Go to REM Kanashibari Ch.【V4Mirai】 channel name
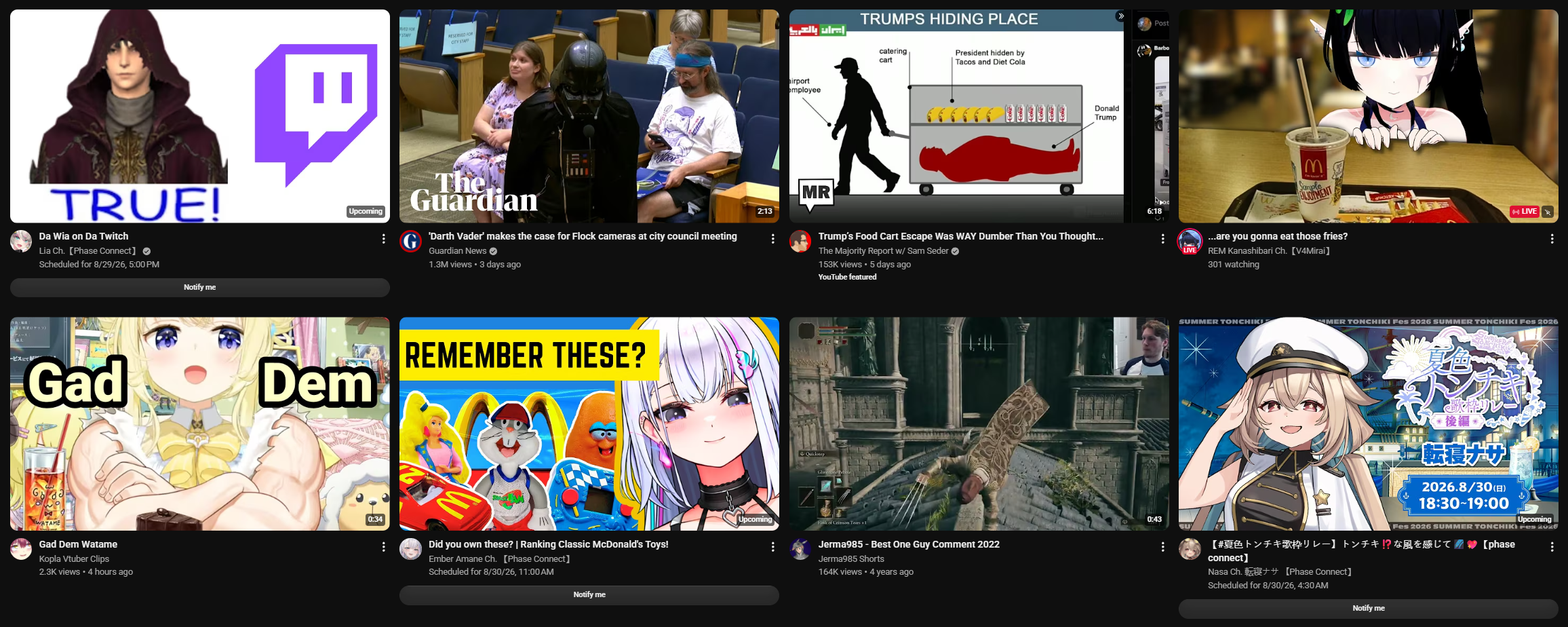 pyautogui.click(x=1270, y=251)
